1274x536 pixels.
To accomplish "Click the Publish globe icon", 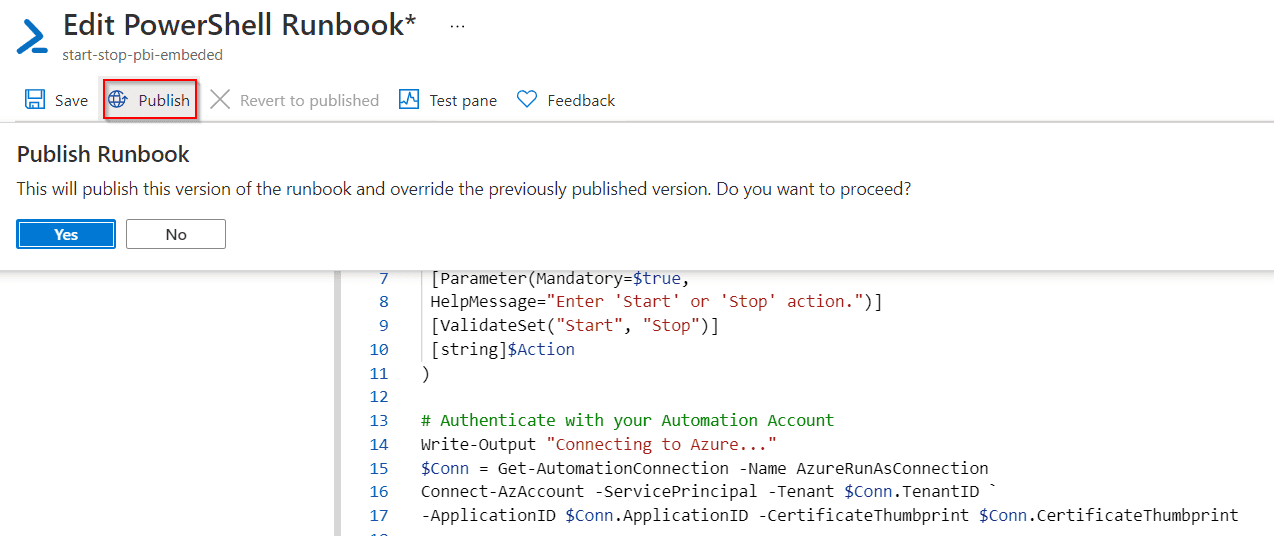I will coord(118,100).
